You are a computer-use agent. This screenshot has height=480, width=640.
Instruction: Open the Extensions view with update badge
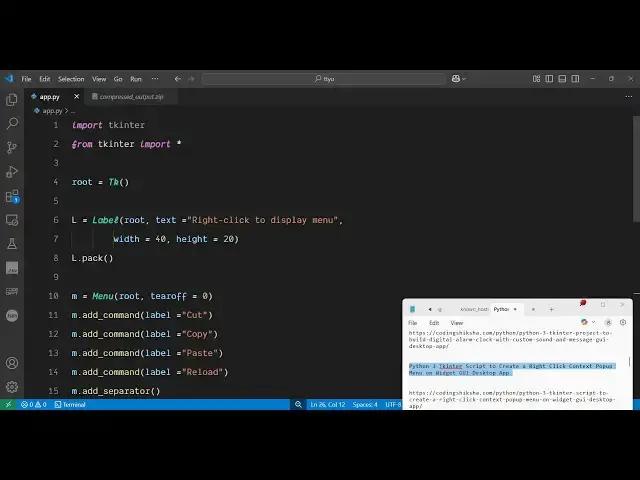point(12,196)
